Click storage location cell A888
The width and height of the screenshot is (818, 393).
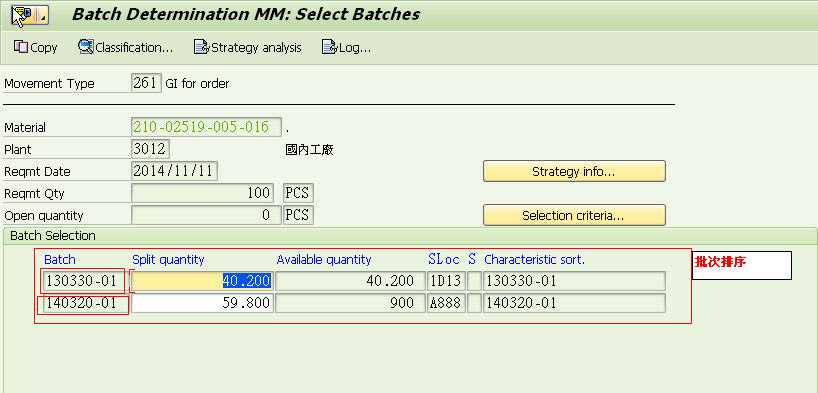pyautogui.click(x=446, y=303)
